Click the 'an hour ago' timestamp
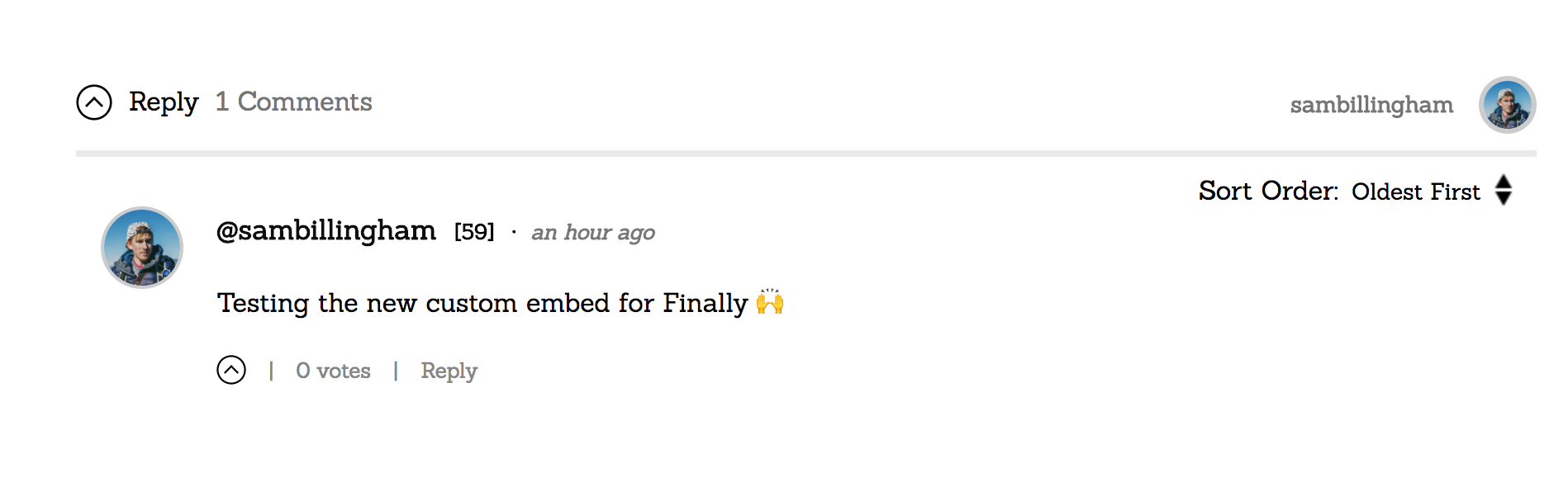1568x487 pixels. point(592,233)
